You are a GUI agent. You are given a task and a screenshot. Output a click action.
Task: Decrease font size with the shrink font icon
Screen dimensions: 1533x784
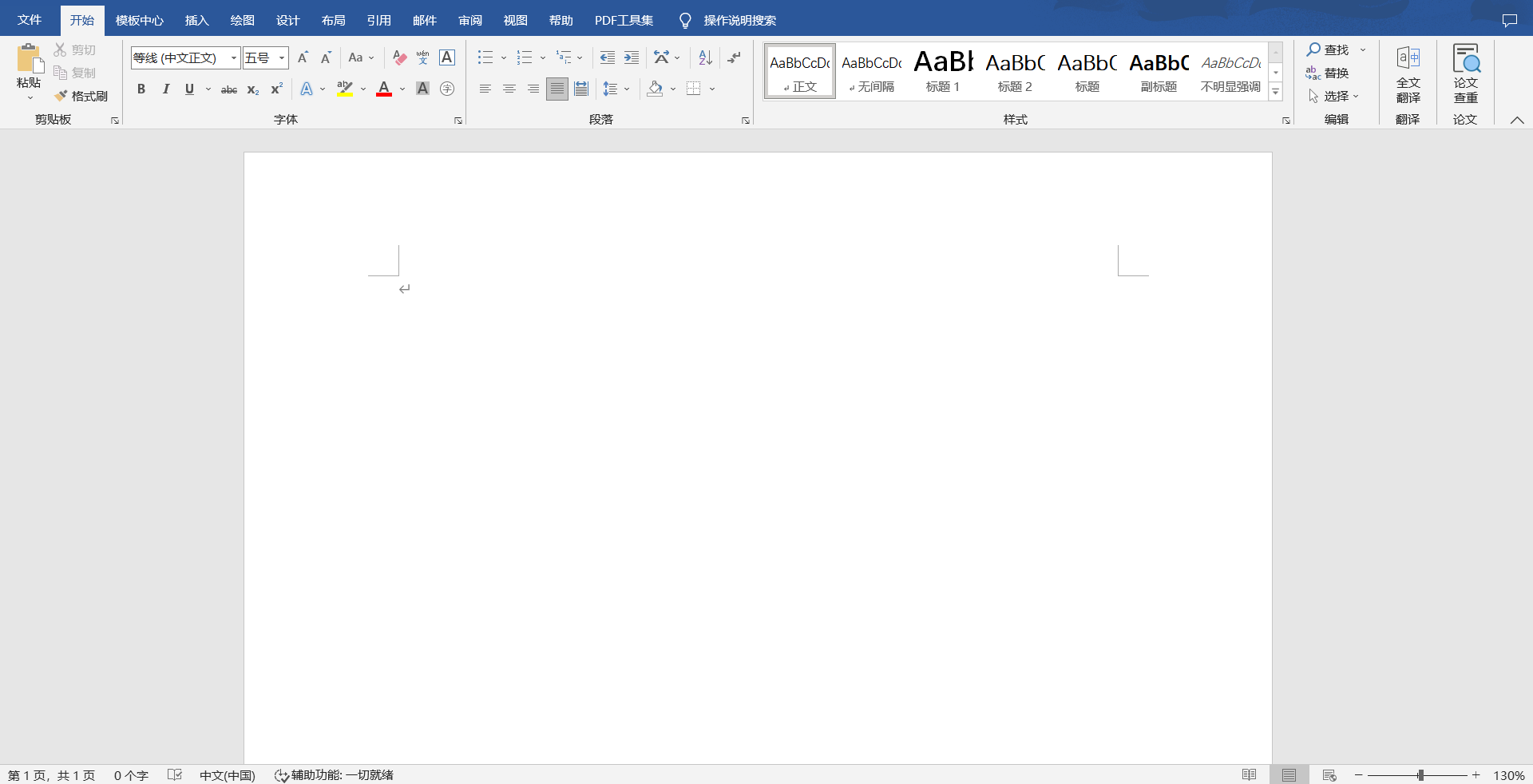coord(326,57)
